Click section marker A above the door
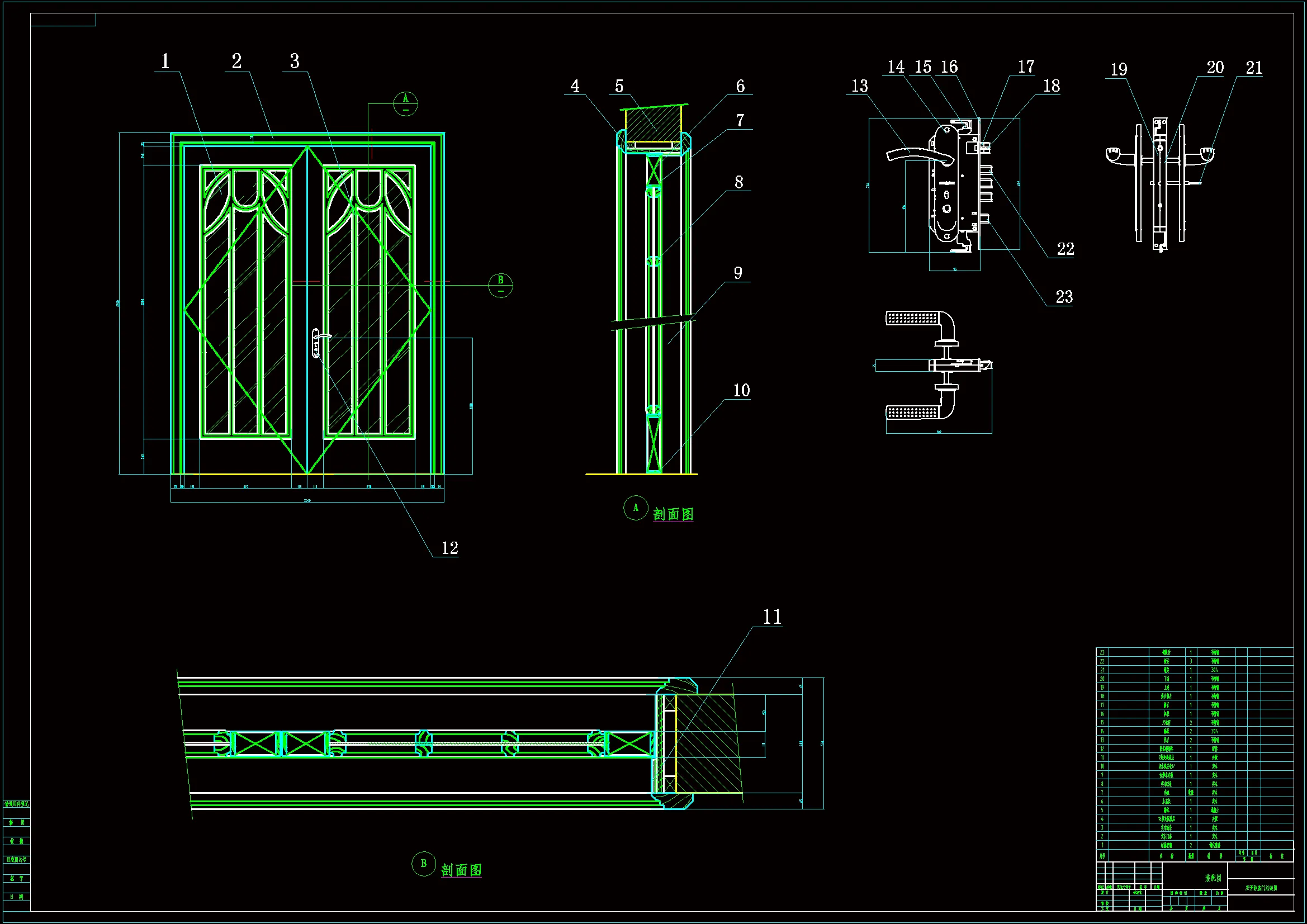1307x924 pixels. [405, 103]
